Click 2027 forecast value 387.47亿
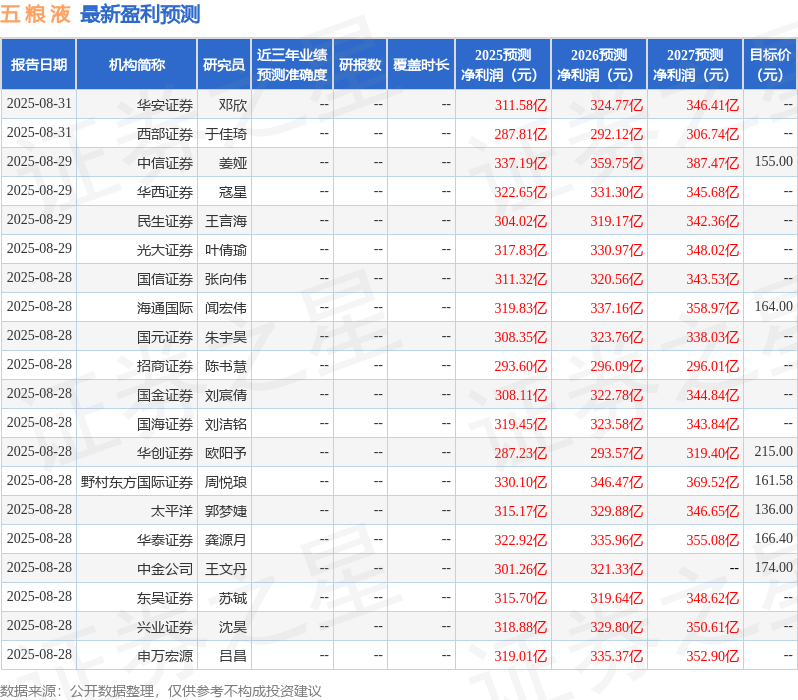798x700 pixels. point(712,163)
